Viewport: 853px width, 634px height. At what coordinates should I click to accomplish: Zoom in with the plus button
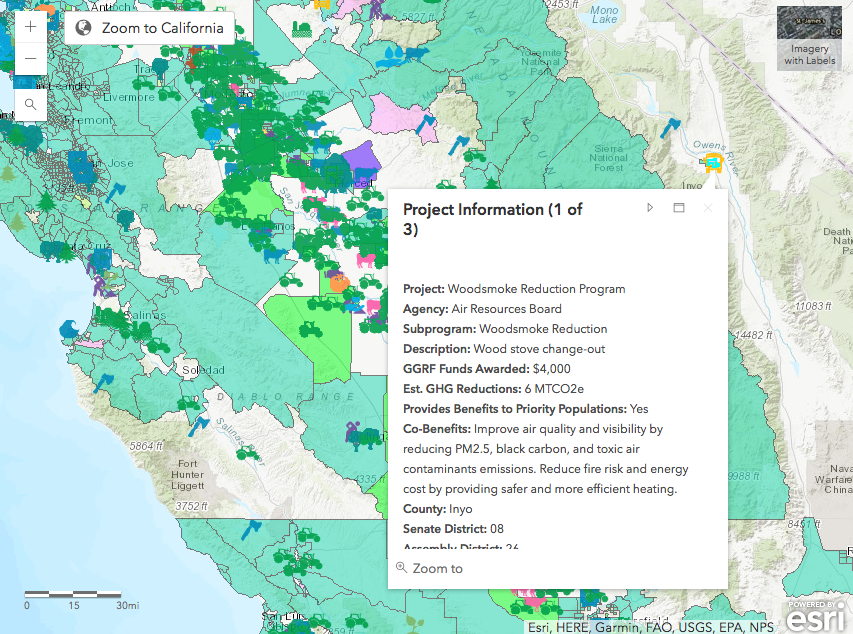pyautogui.click(x=30, y=27)
